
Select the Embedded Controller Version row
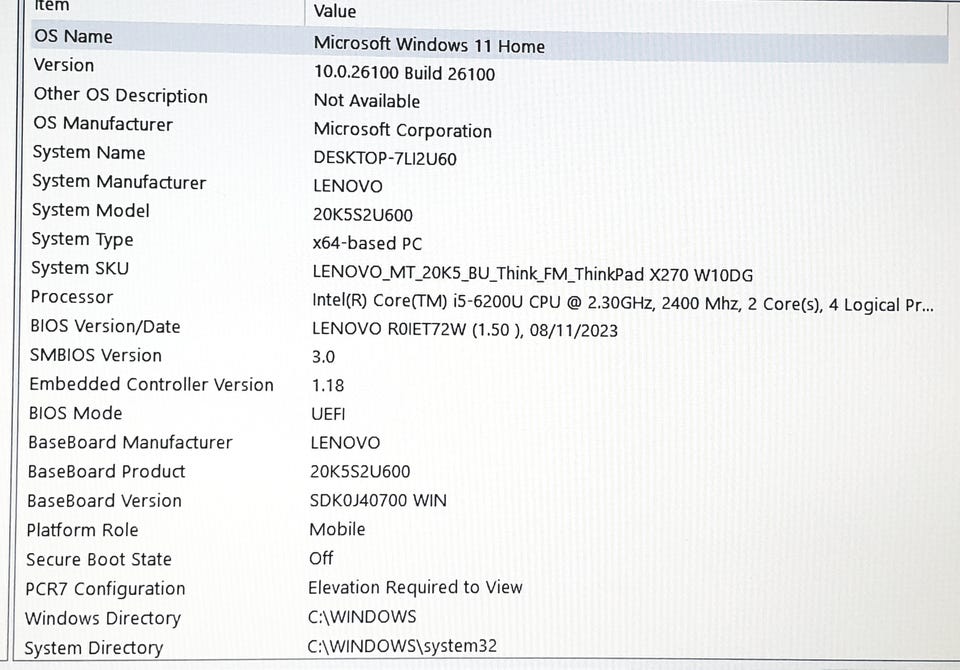point(151,385)
